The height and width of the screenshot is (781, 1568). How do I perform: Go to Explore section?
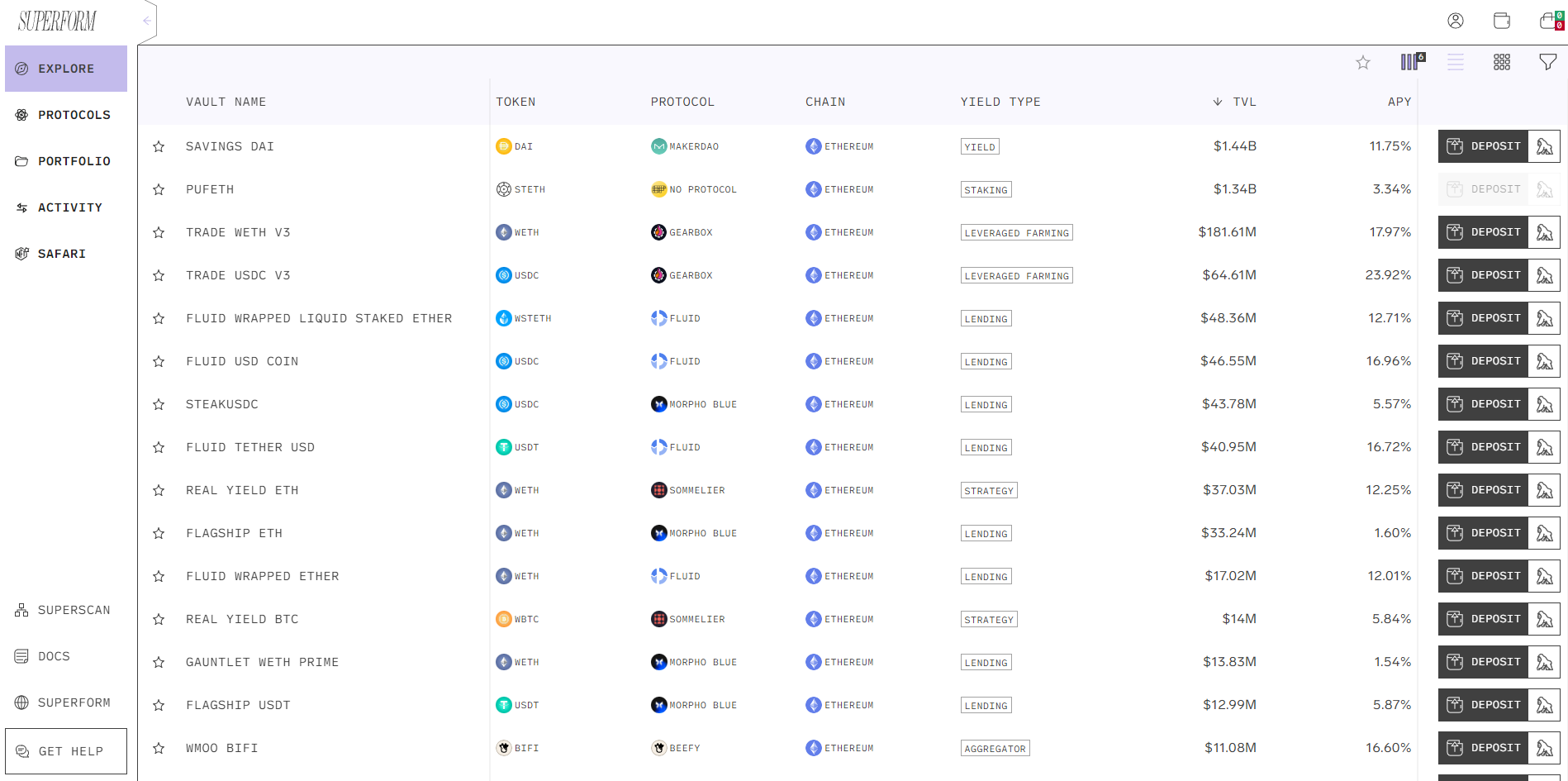(x=66, y=69)
